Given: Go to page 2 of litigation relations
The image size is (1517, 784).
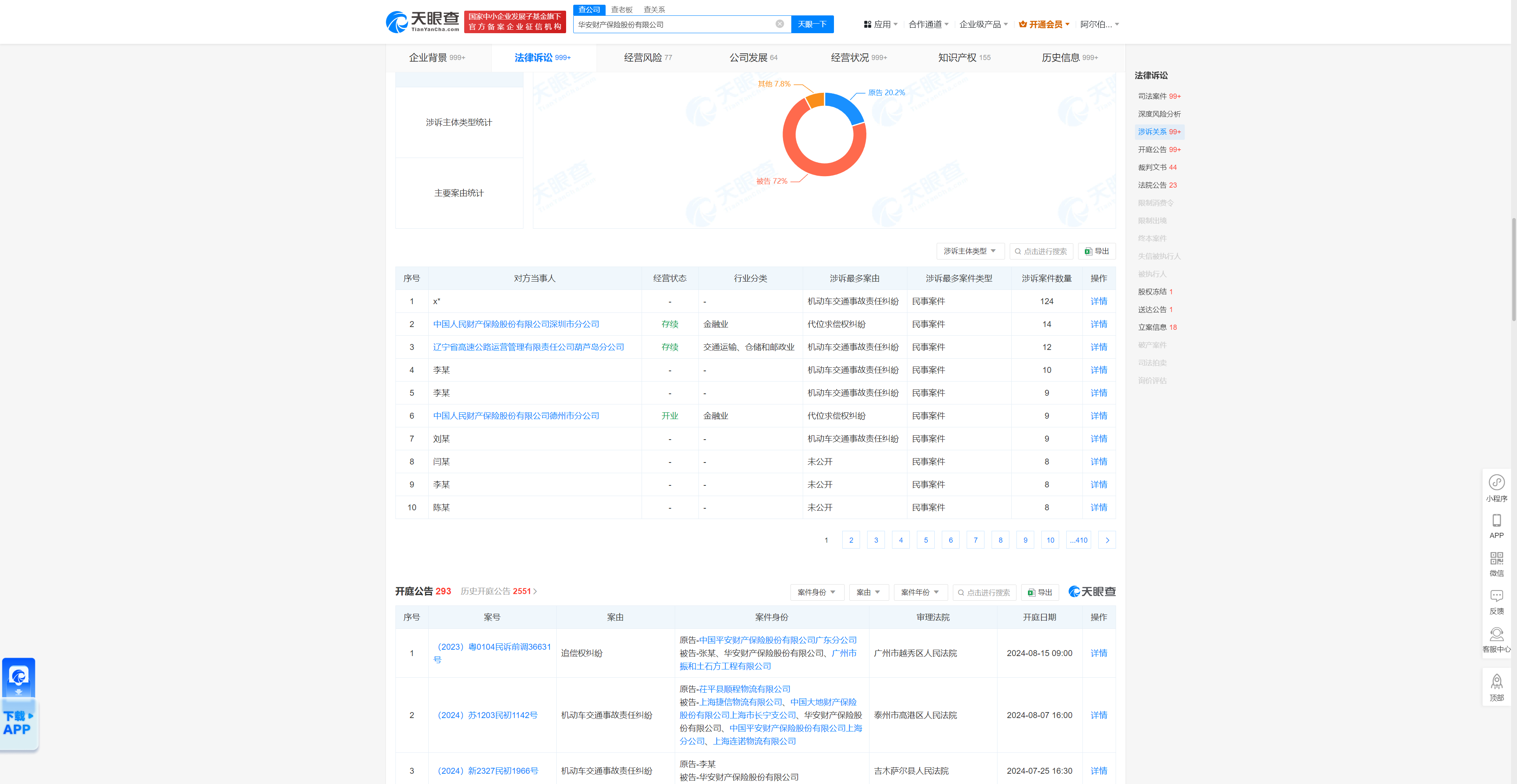Looking at the screenshot, I should [x=851, y=540].
